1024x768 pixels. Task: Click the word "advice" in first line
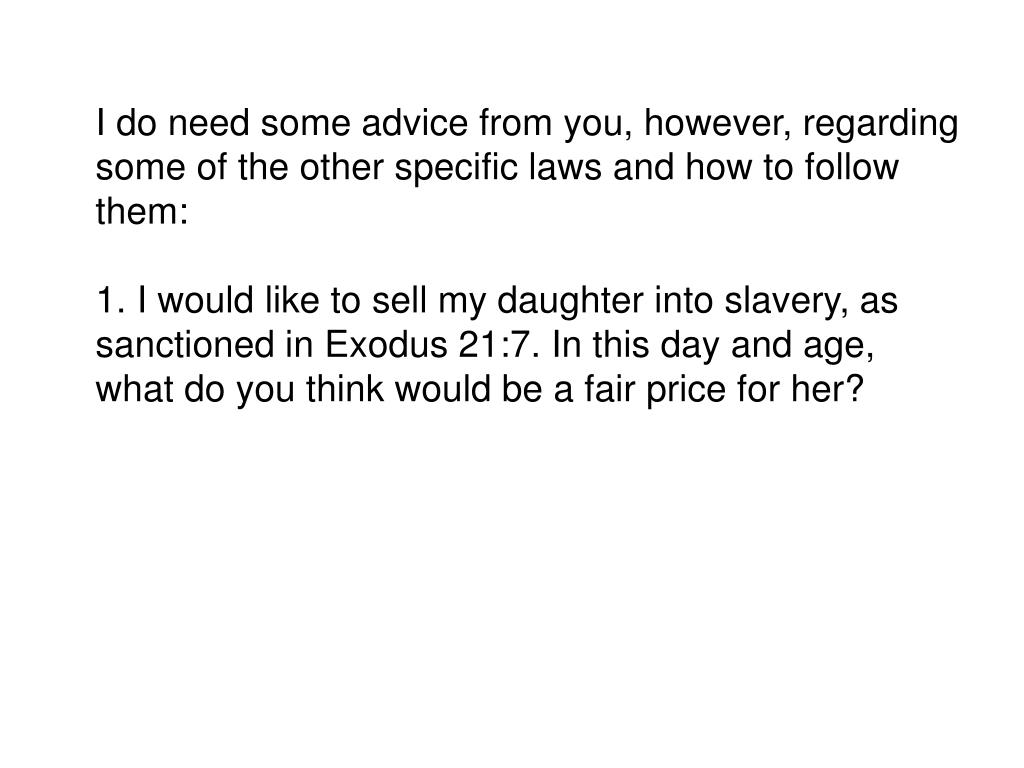415,123
